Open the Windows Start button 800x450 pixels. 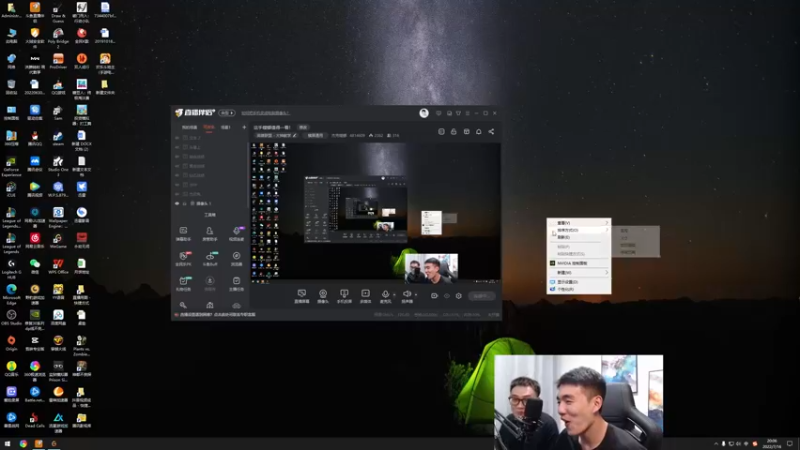(7, 444)
